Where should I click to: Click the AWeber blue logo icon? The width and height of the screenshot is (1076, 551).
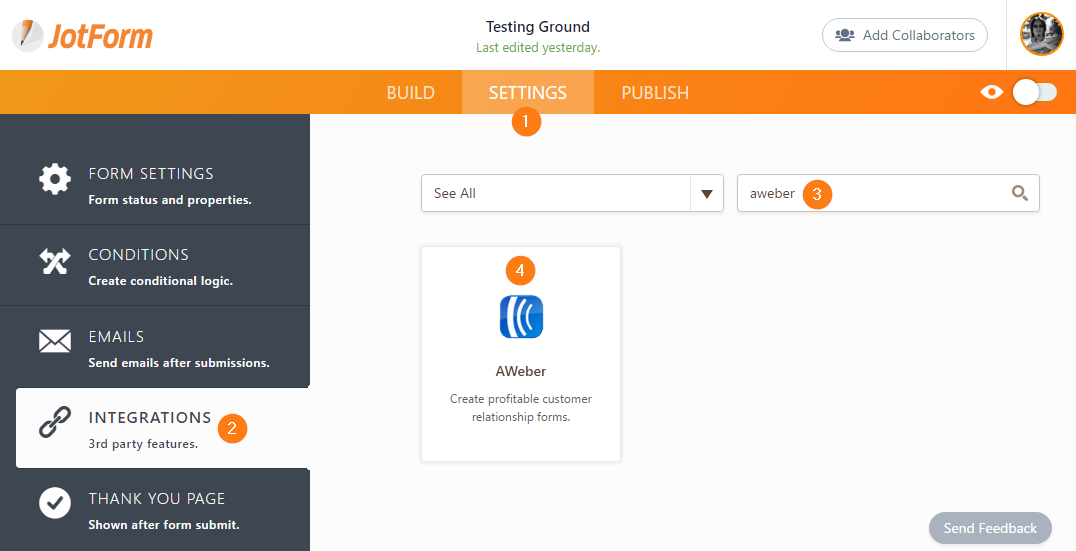click(x=521, y=317)
